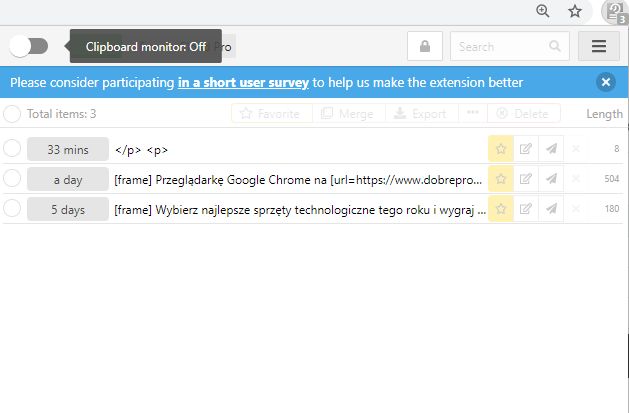Sort items by Length column
This screenshot has height=413, width=629.
604,114
